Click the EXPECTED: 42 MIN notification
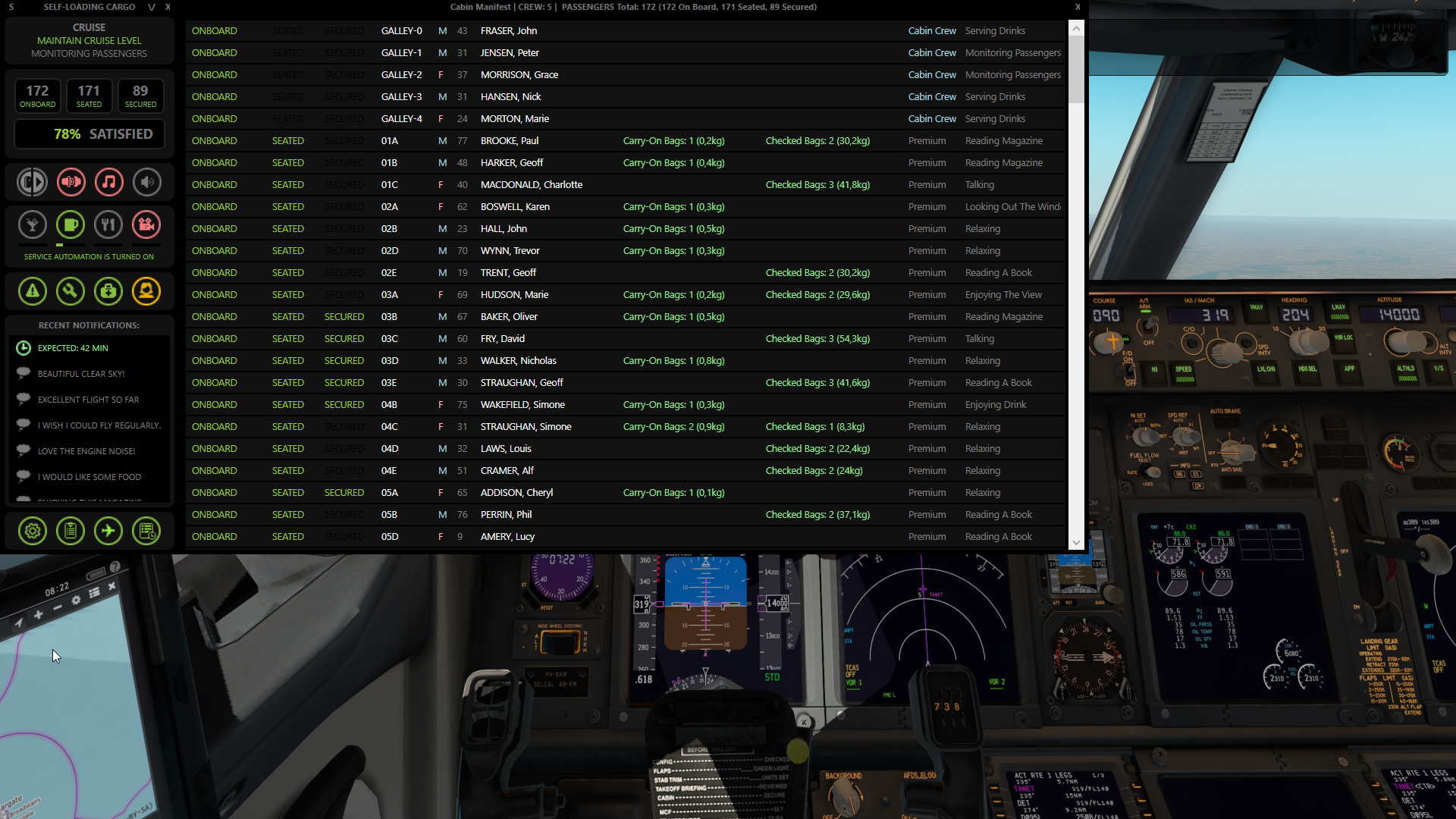The height and width of the screenshot is (819, 1456). 73,348
